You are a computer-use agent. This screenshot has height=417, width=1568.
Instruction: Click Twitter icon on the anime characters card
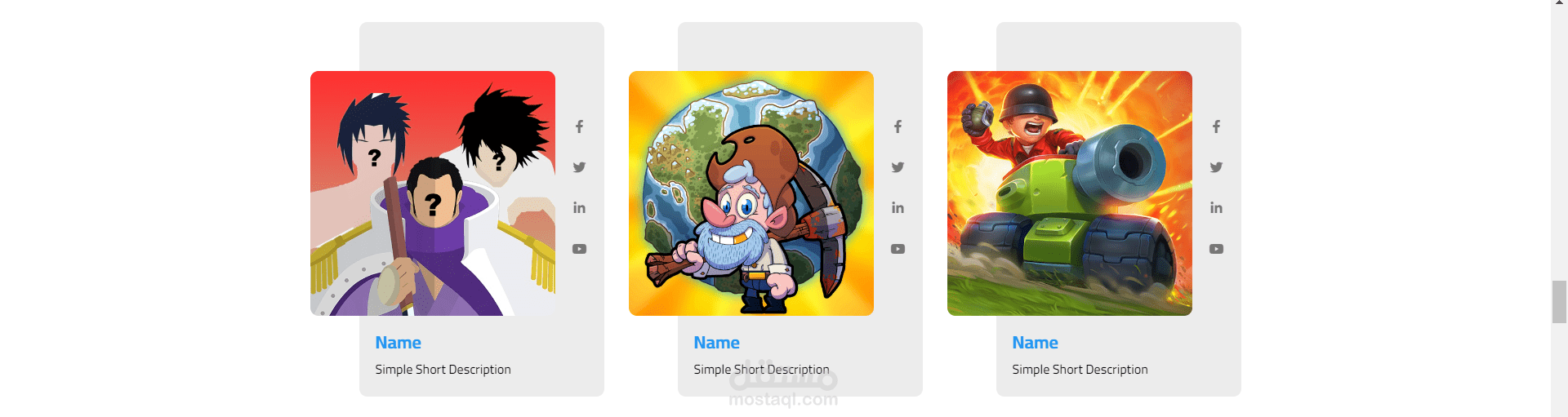coord(579,167)
